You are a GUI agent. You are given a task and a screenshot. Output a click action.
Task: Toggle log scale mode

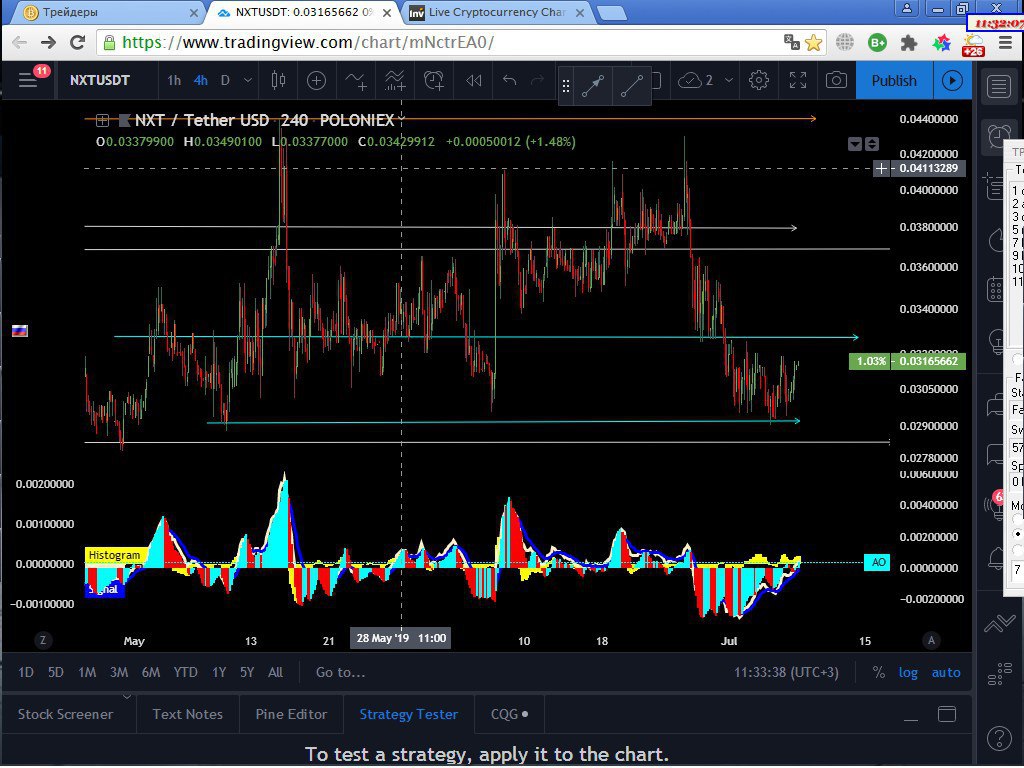908,672
